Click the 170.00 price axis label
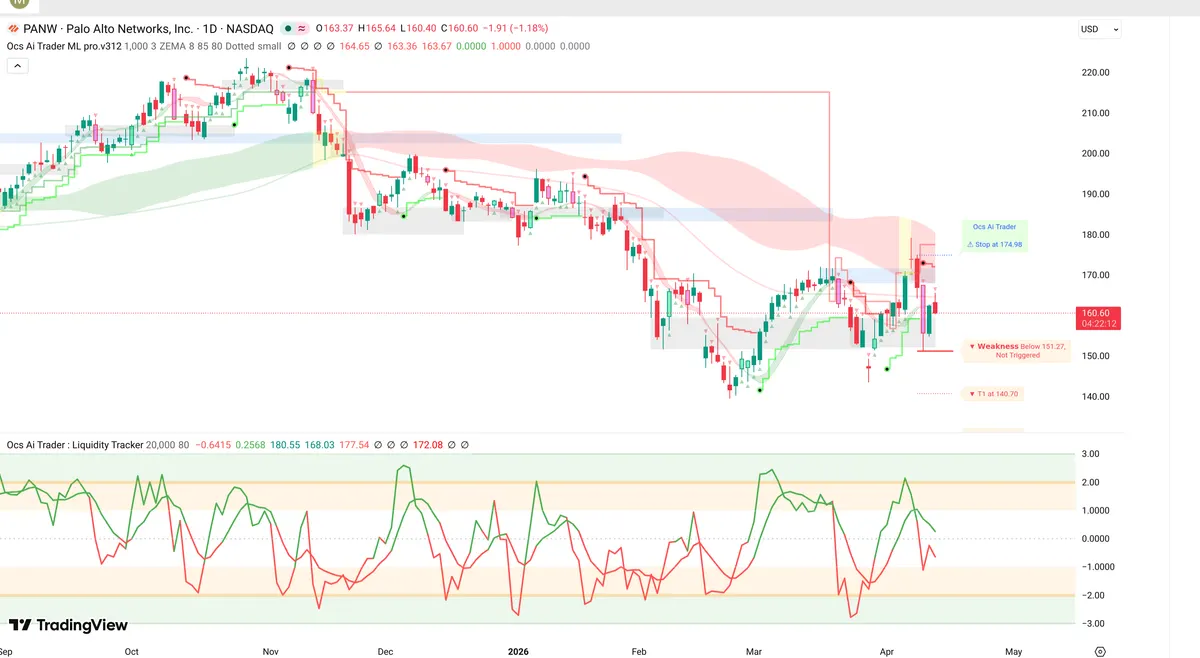This screenshot has height=658, width=1200. (x=1096, y=275)
